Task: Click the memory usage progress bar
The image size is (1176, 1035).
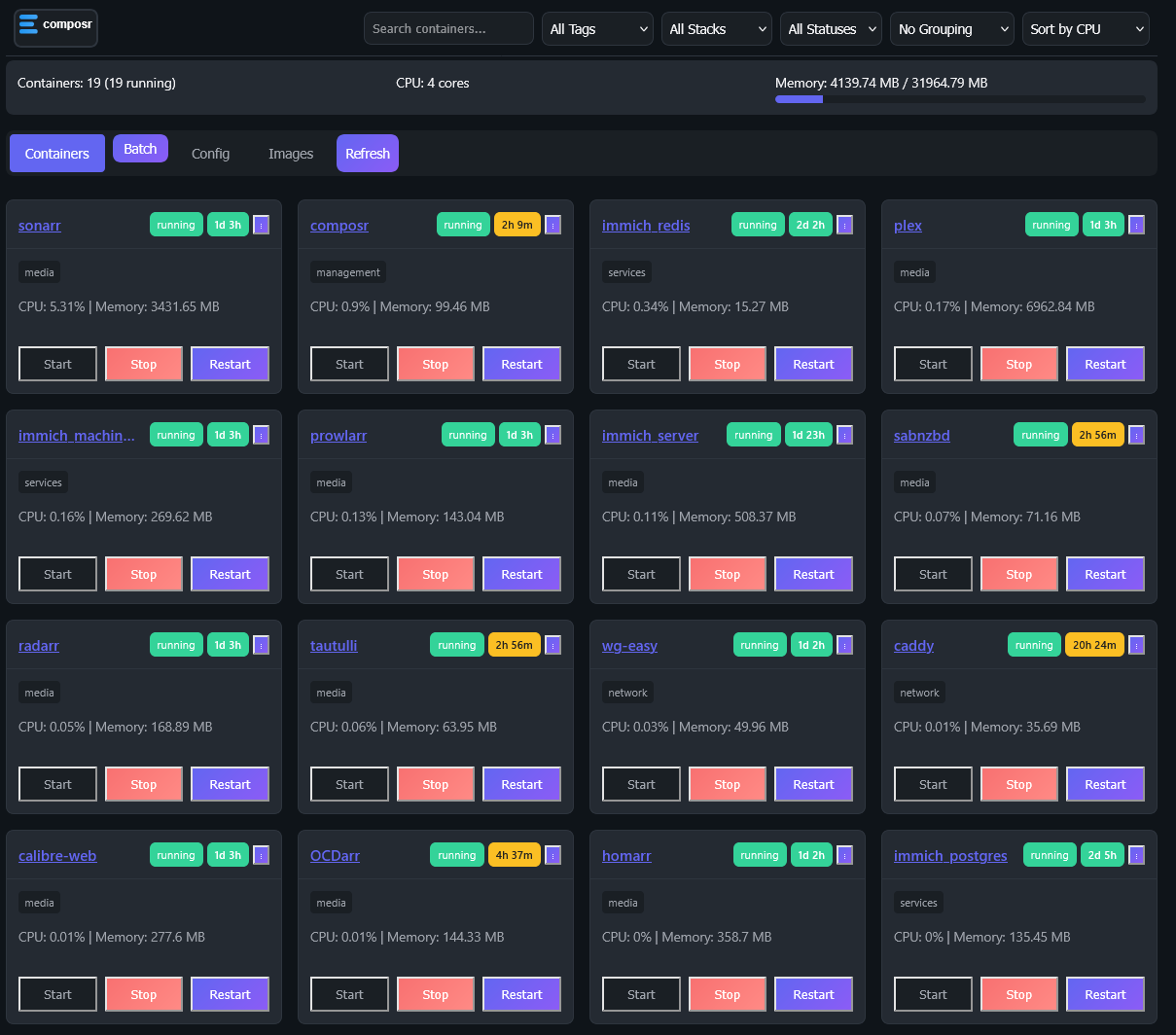Action: [960, 99]
